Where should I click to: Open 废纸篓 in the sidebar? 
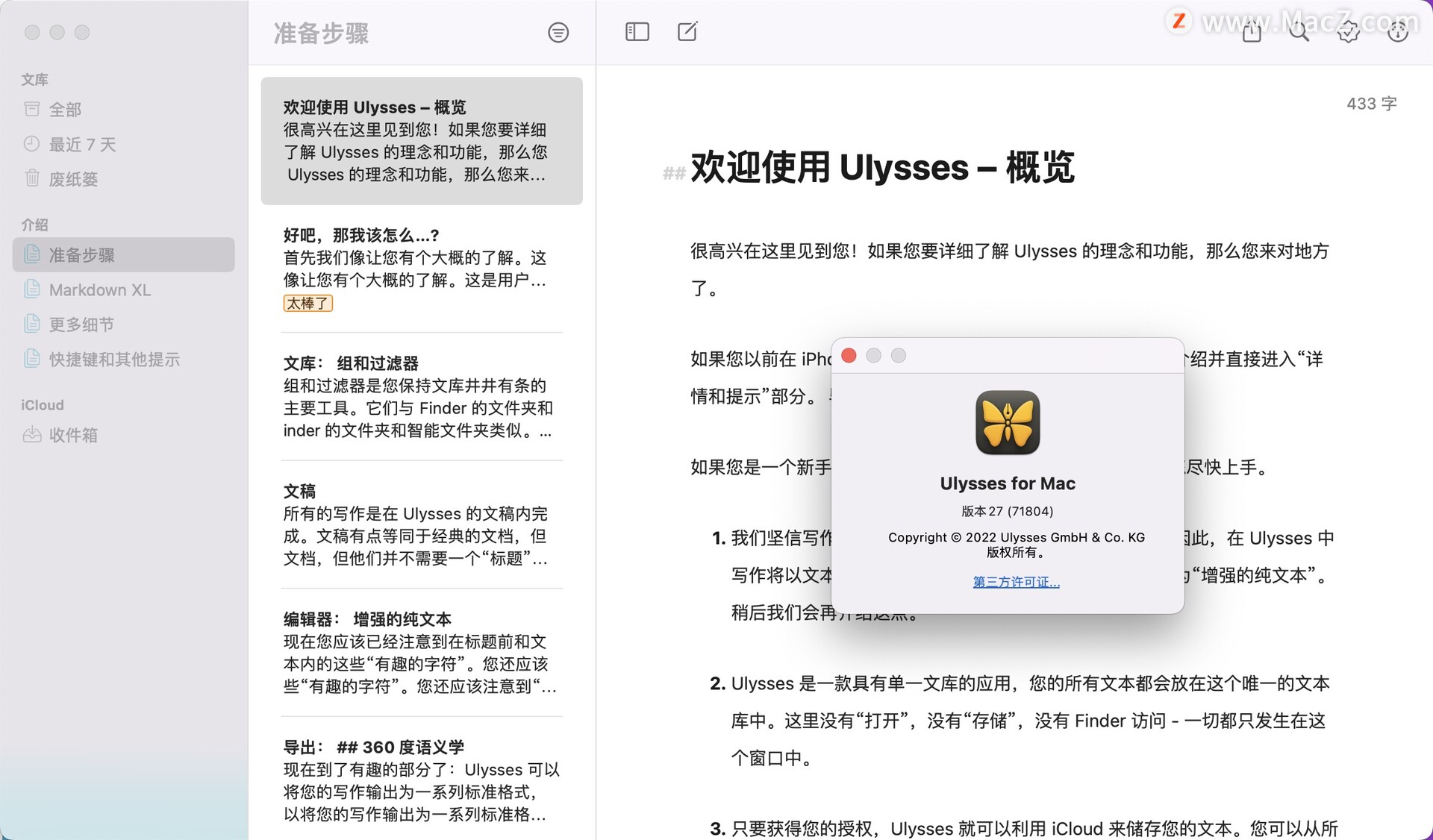click(x=124, y=178)
